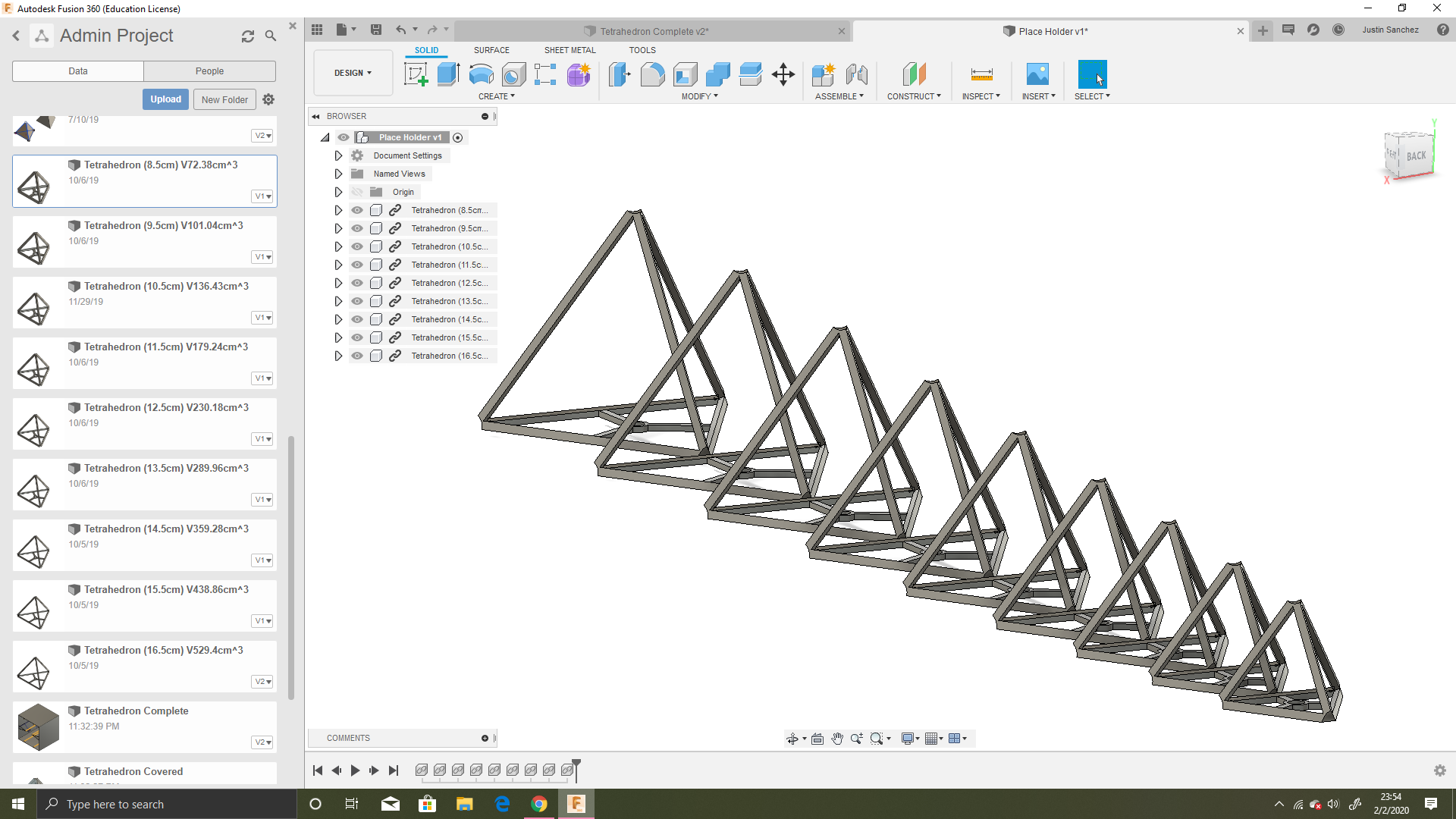Open Tetrahedron Complete thumbnail in data panel
The height and width of the screenshot is (819, 1456).
tap(38, 726)
